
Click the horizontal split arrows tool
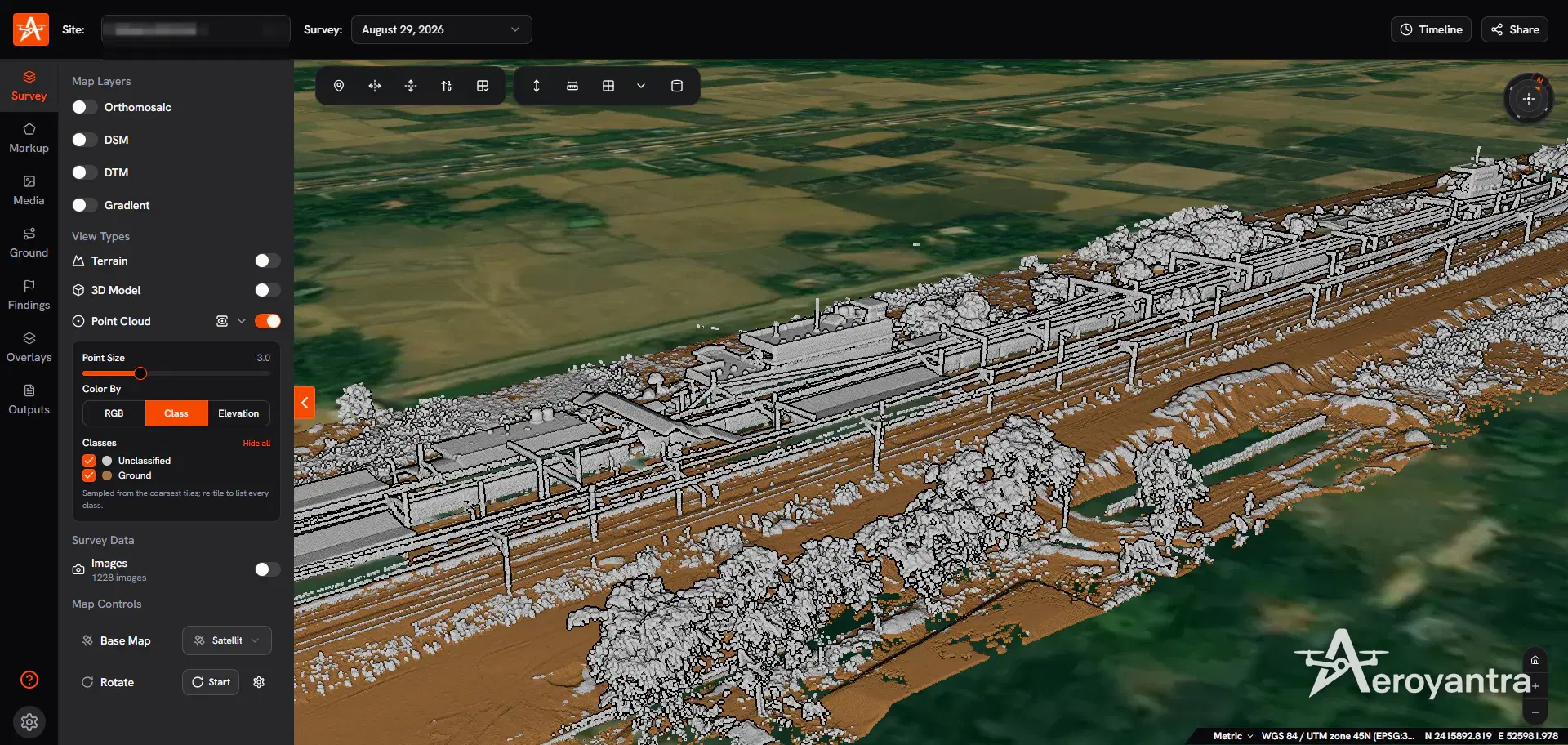(375, 86)
